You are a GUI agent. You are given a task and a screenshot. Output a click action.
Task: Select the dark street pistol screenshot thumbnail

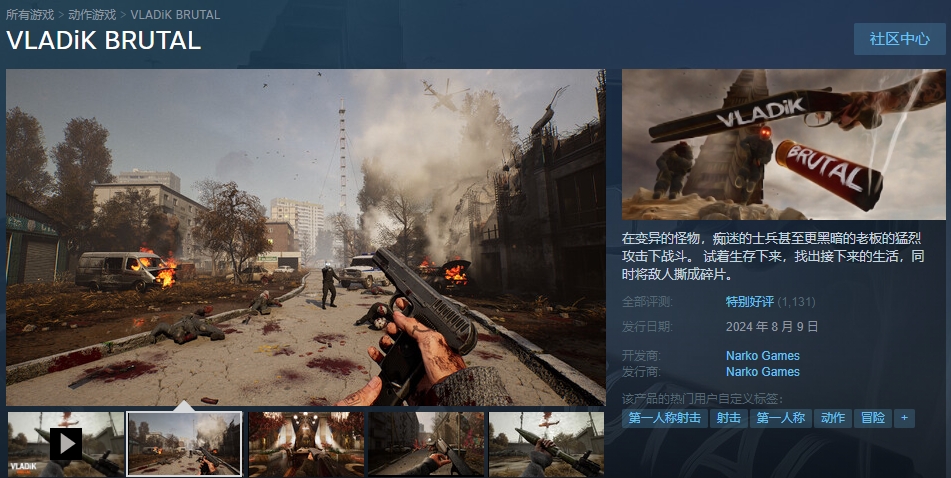click(426, 444)
